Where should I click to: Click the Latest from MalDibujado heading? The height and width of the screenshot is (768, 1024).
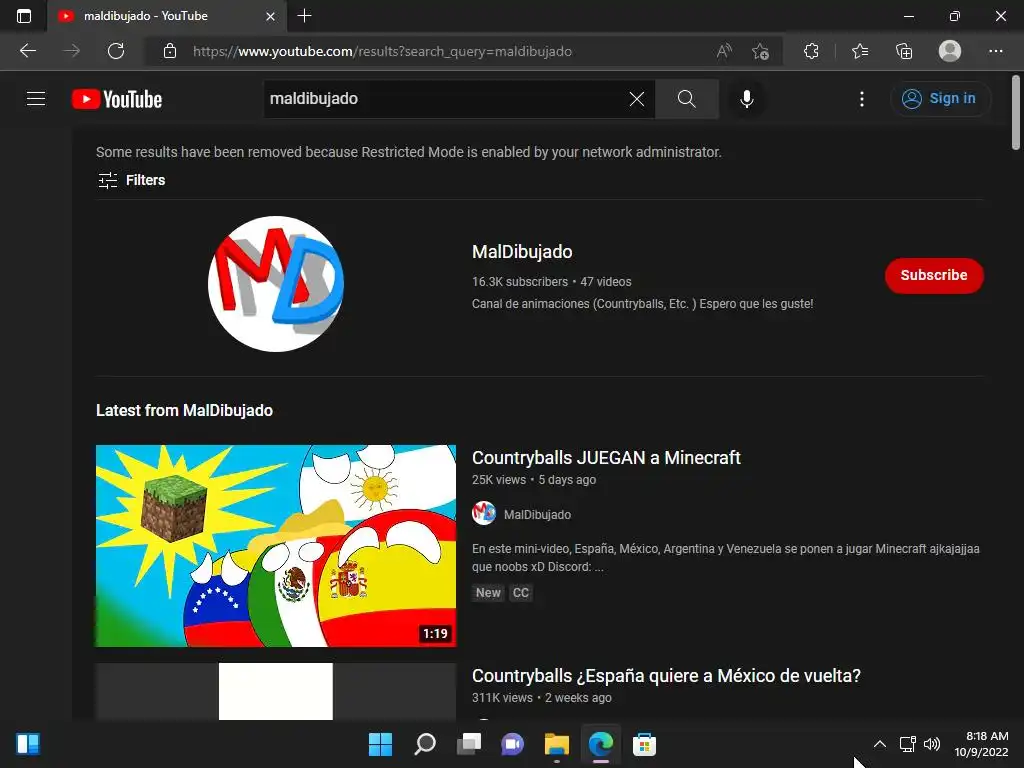(x=184, y=410)
